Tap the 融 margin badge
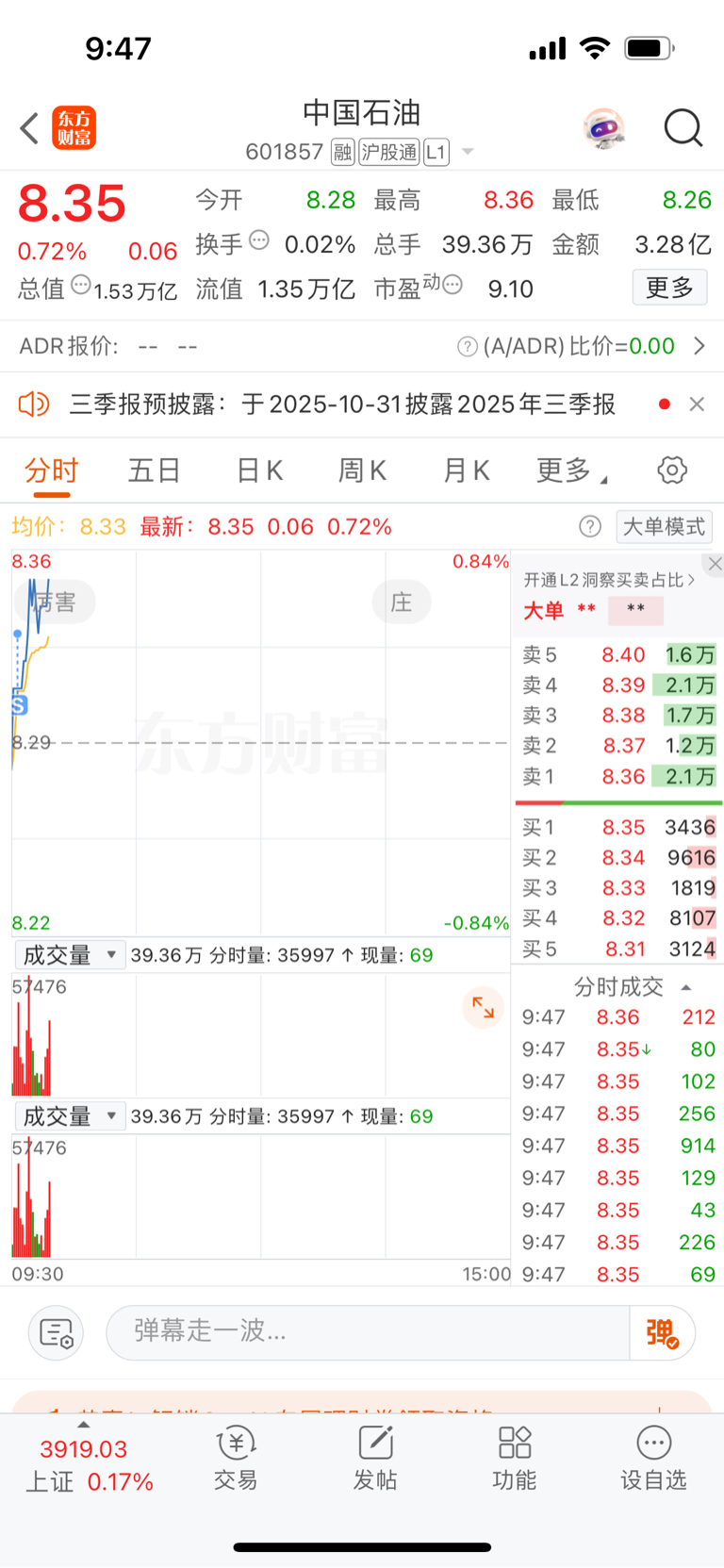 [x=343, y=152]
